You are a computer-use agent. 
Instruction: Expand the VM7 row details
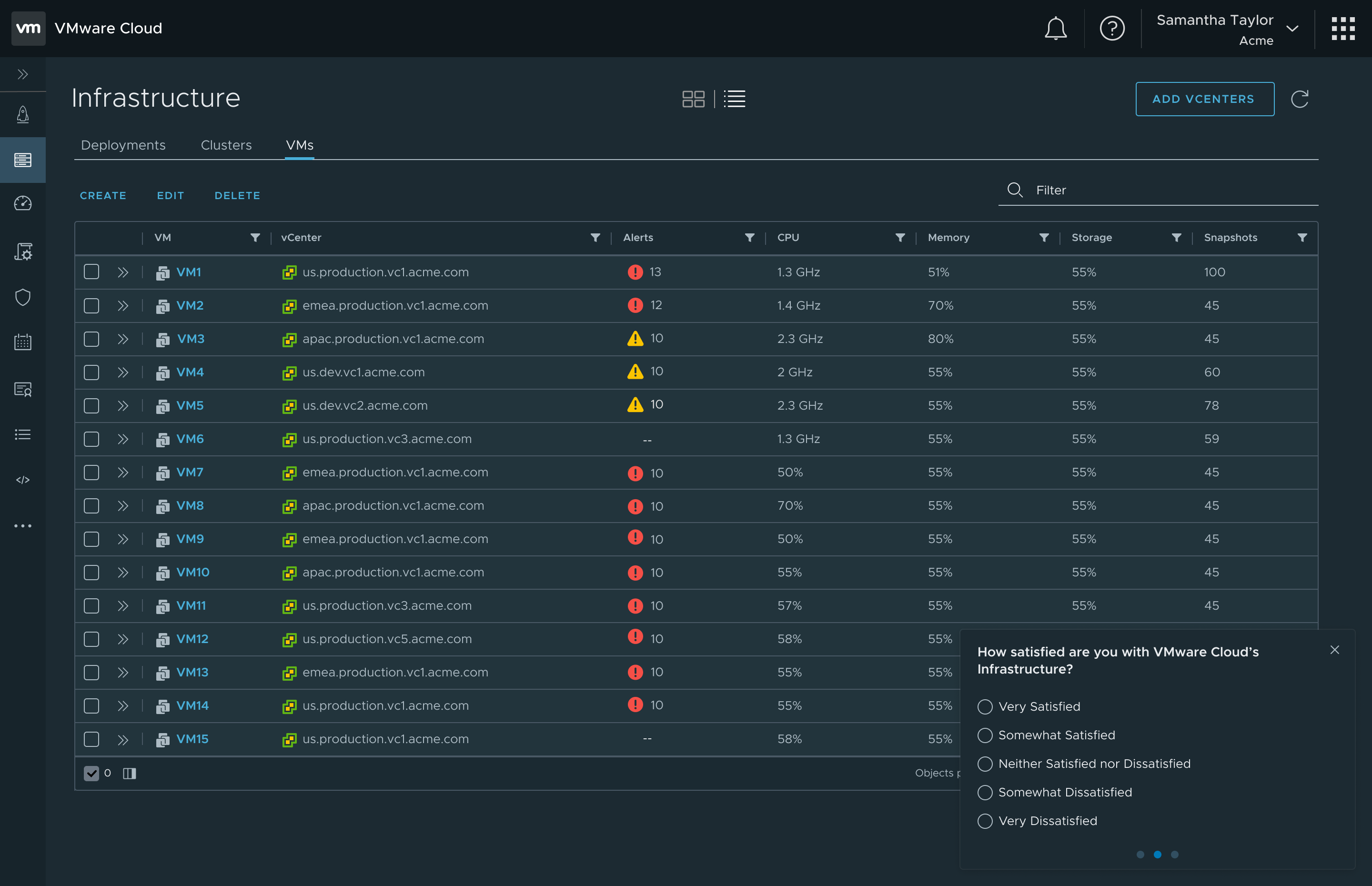pyautogui.click(x=122, y=473)
